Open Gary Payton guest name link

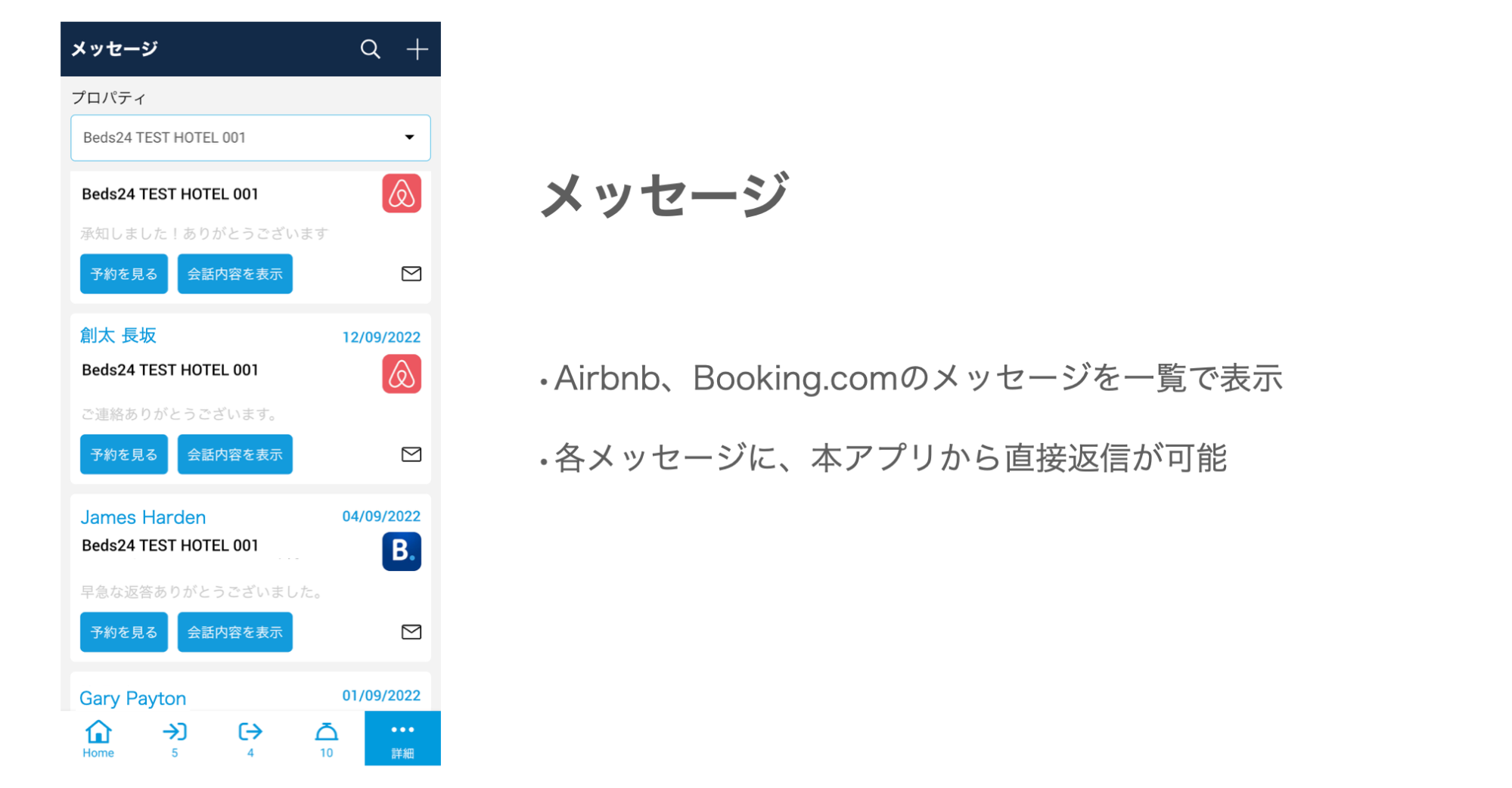click(133, 698)
